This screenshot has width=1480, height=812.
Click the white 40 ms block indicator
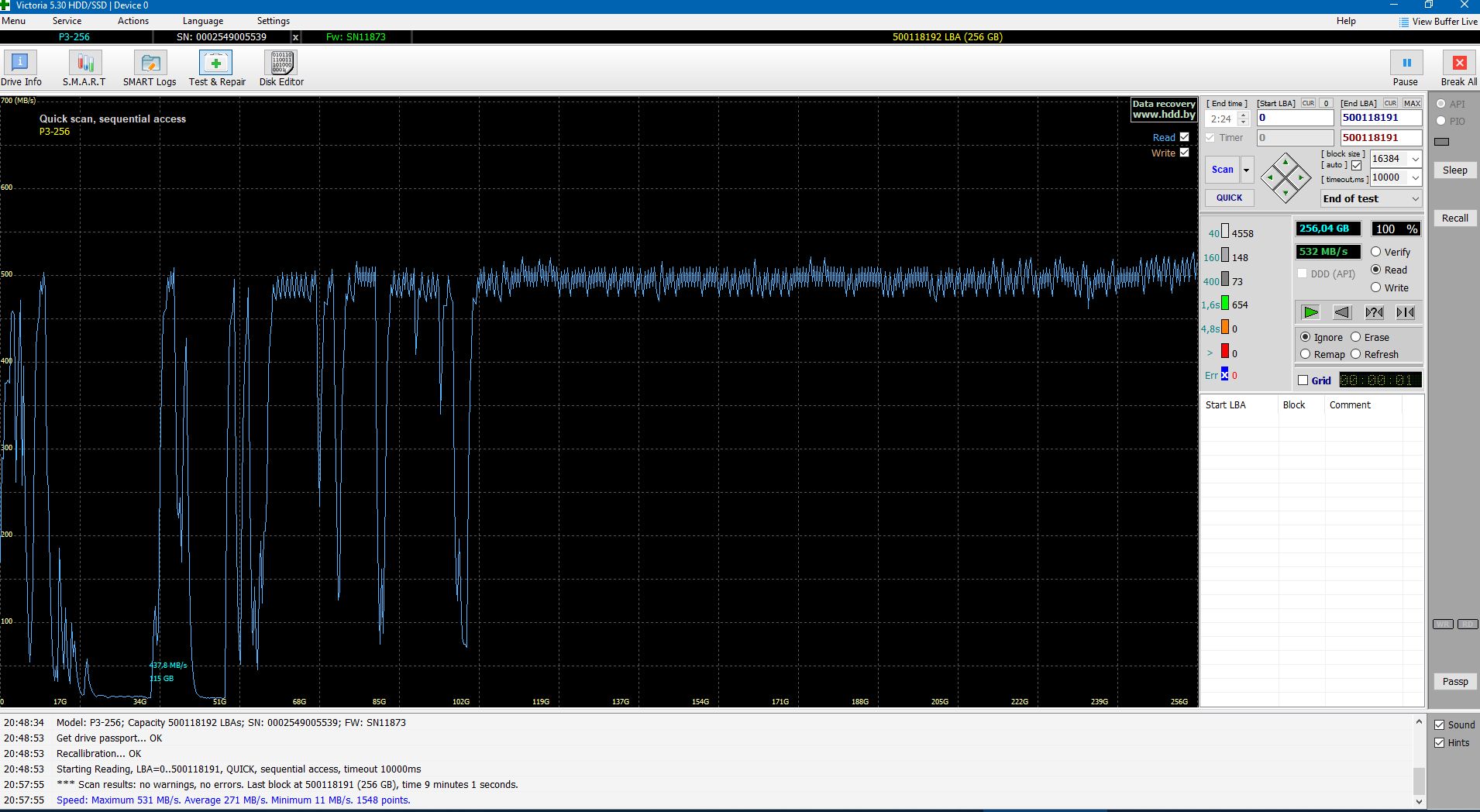tap(1225, 232)
